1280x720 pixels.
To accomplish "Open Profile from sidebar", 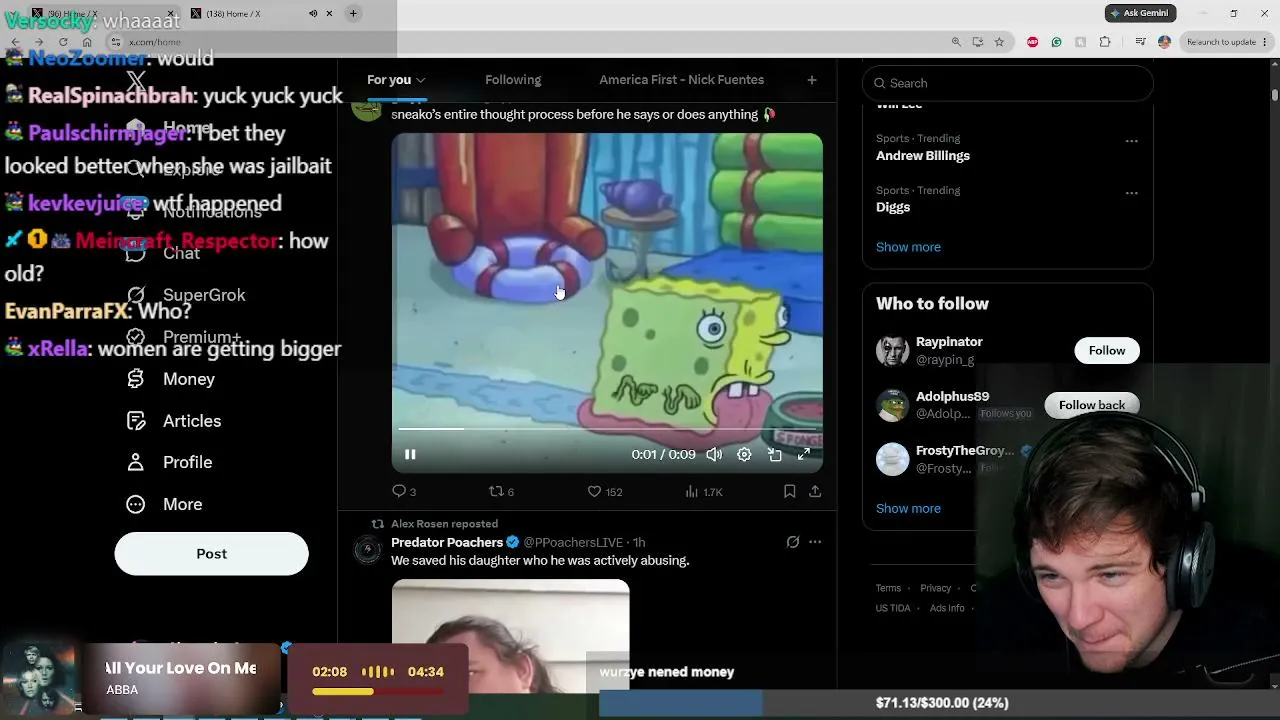I will [x=170, y=462].
